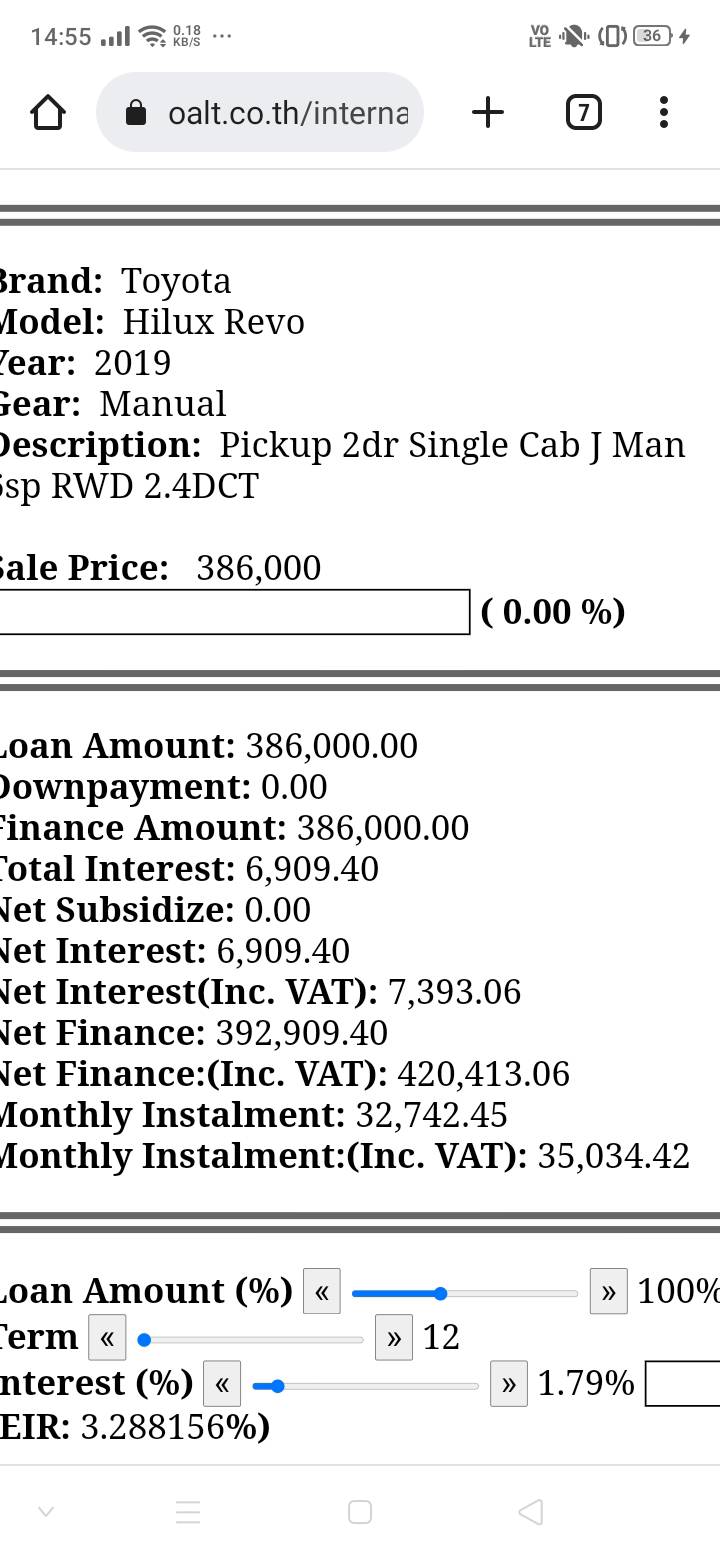Open the browser three-dot menu
The width and height of the screenshot is (720, 1560).
[664, 112]
